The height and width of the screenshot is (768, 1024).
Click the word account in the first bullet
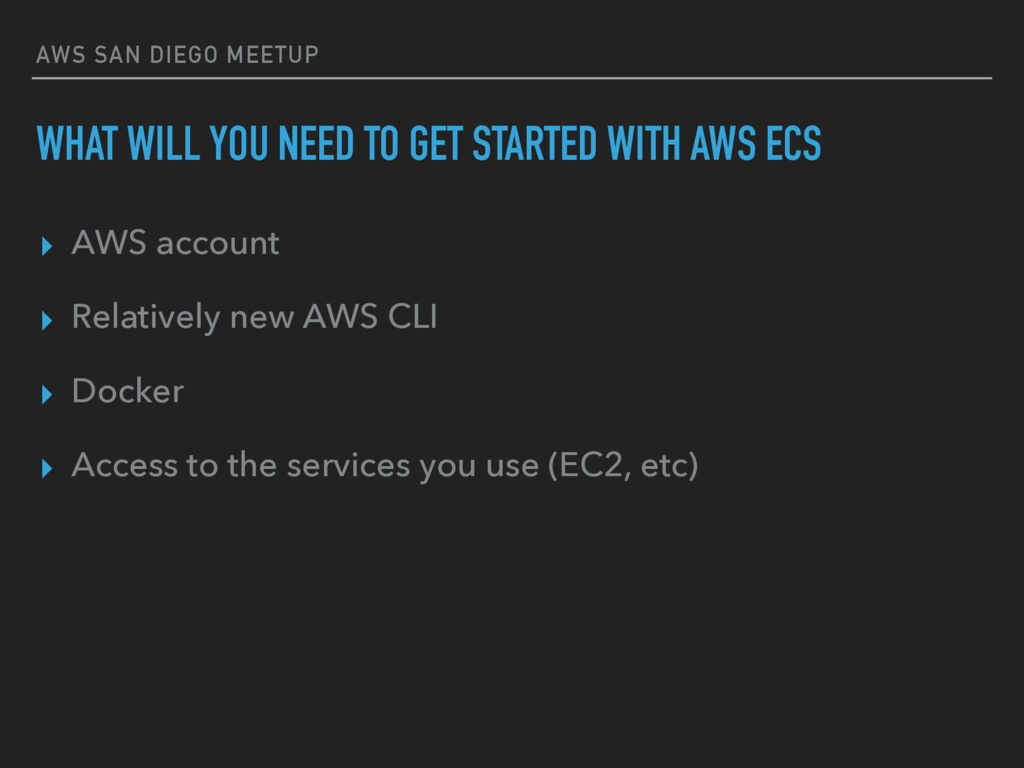[x=218, y=244]
